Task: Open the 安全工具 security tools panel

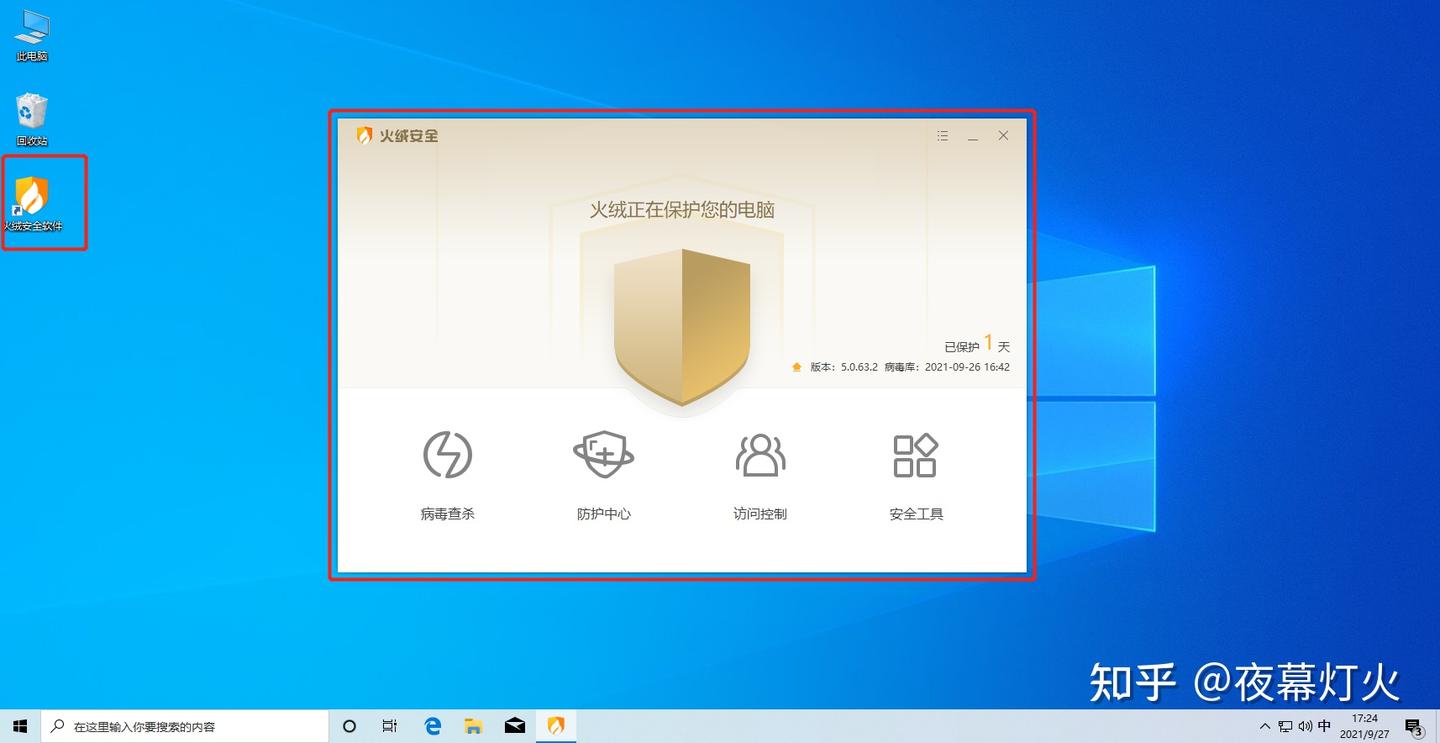Action: (915, 470)
